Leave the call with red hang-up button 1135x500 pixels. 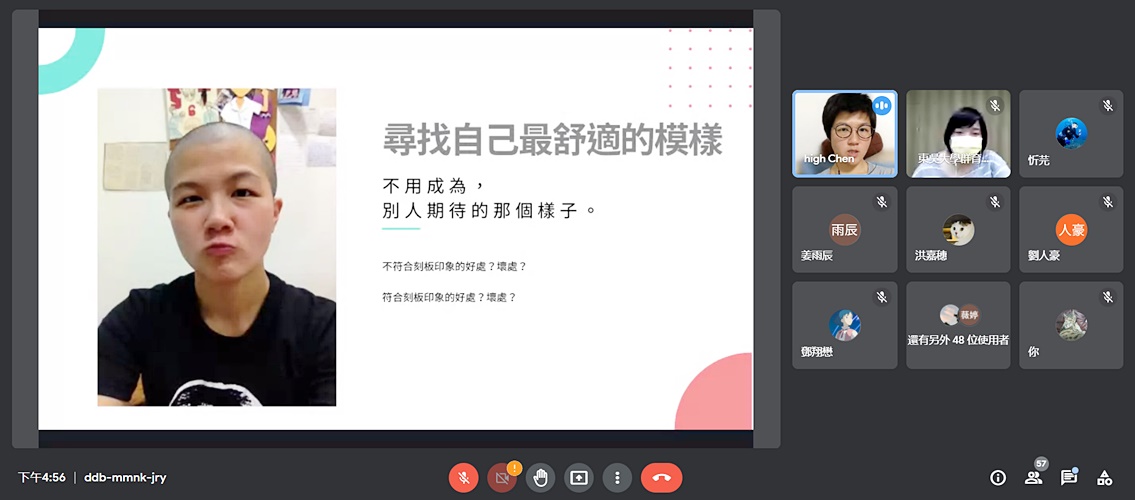pyautogui.click(x=661, y=478)
